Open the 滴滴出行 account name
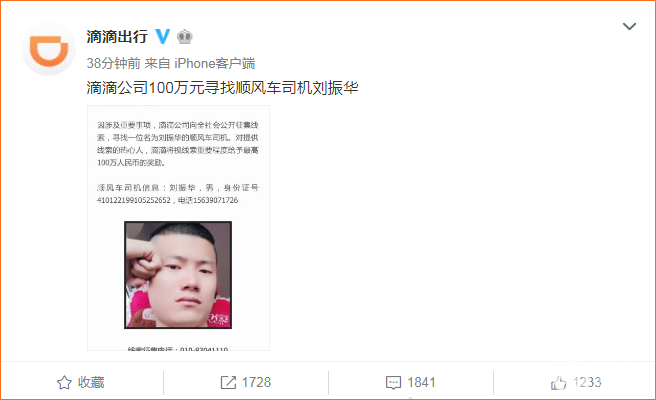The width and height of the screenshot is (656, 400). (x=117, y=36)
